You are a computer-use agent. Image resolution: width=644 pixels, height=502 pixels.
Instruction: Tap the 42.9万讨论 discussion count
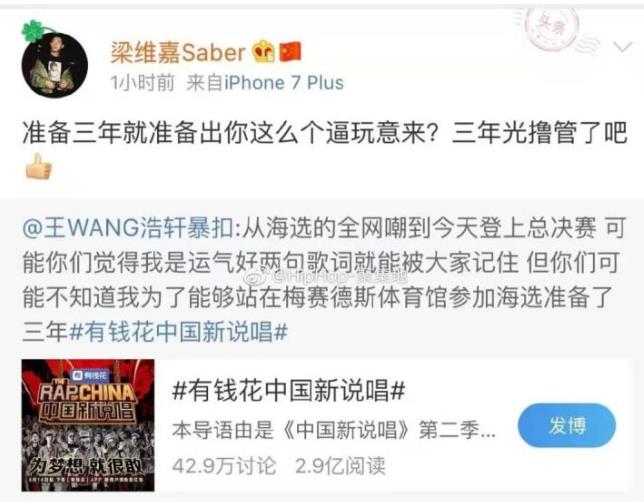pyautogui.click(x=224, y=465)
